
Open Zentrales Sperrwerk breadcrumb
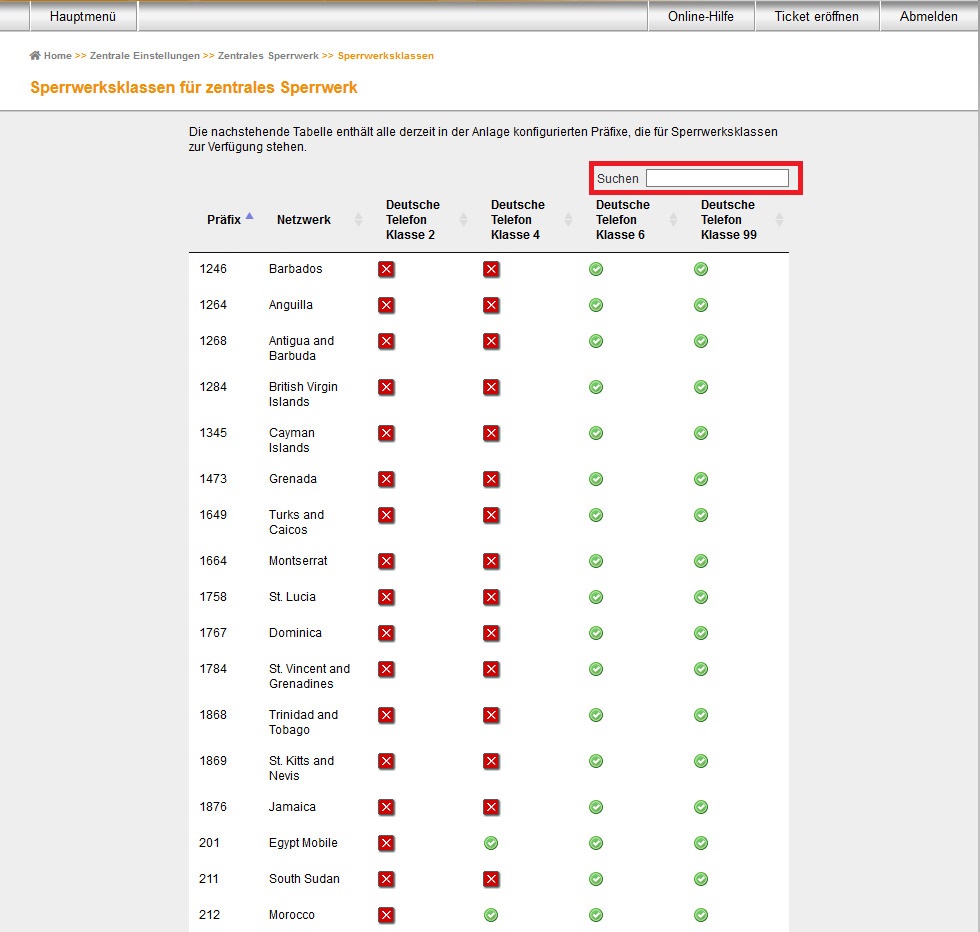[x=268, y=56]
